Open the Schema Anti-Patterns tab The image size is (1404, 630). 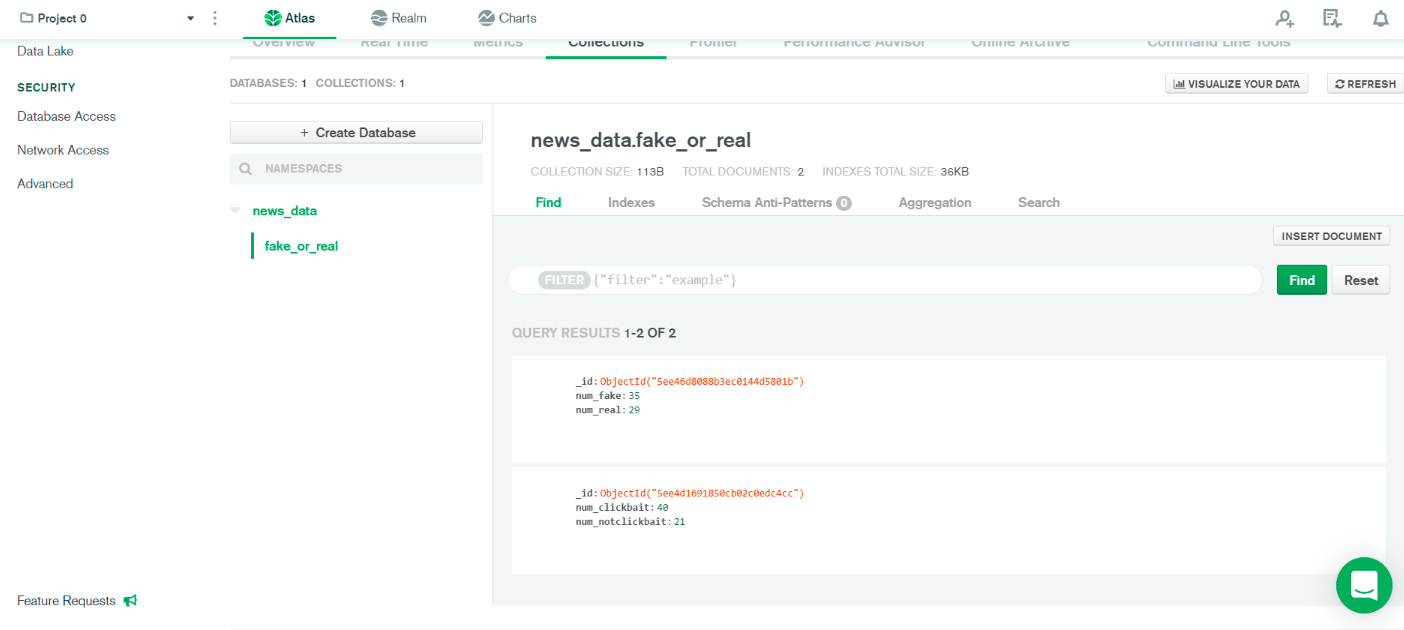click(776, 202)
